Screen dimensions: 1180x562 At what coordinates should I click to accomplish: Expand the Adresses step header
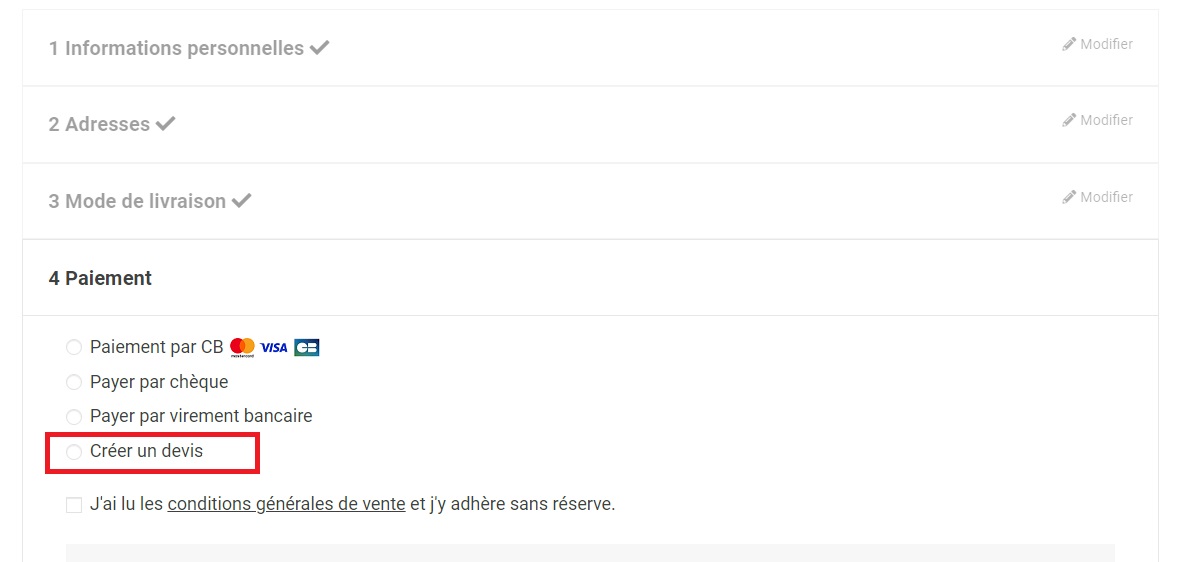pos(99,124)
